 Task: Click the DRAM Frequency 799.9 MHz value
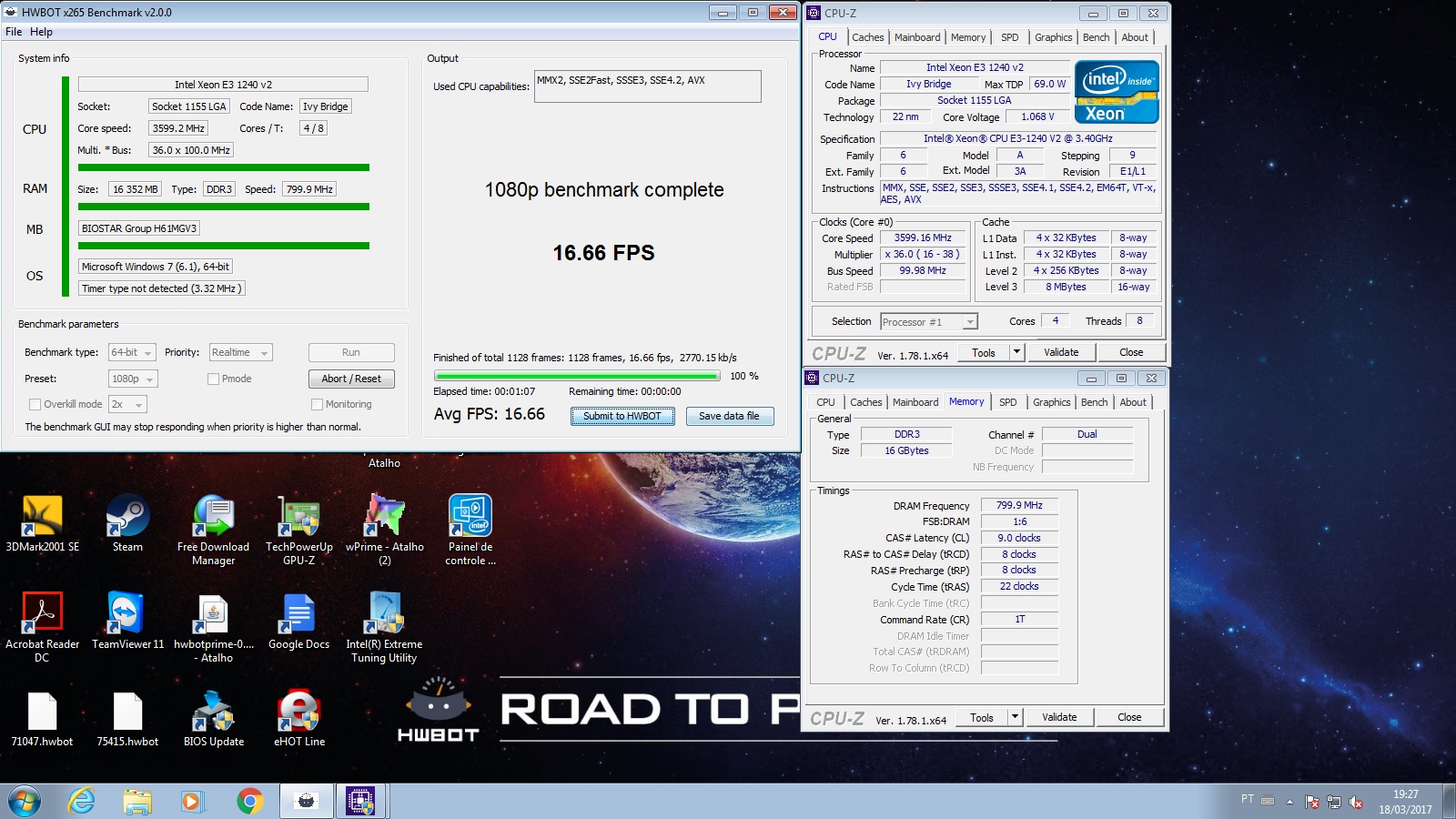[x=1019, y=505]
